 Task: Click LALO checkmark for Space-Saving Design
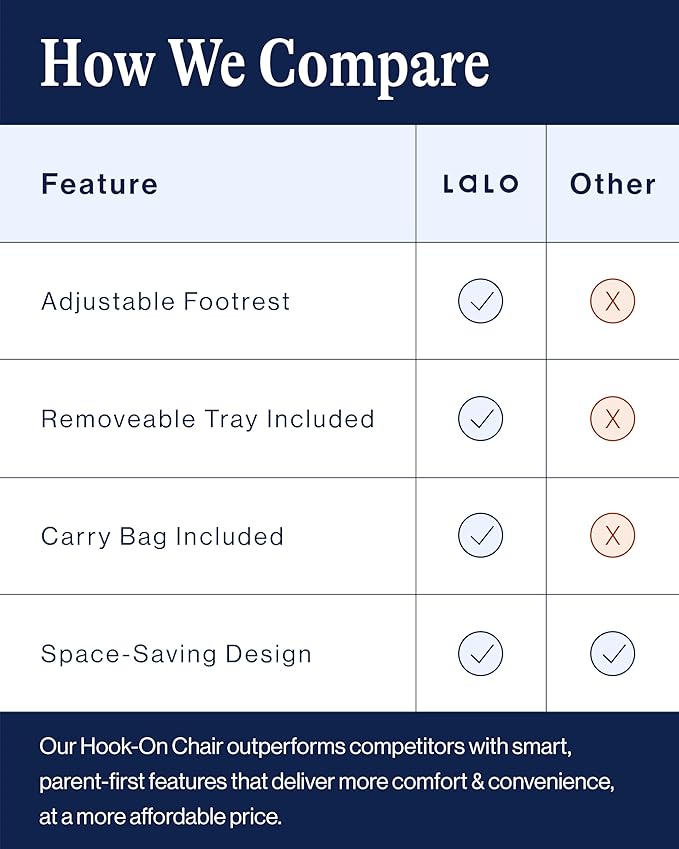pos(480,654)
